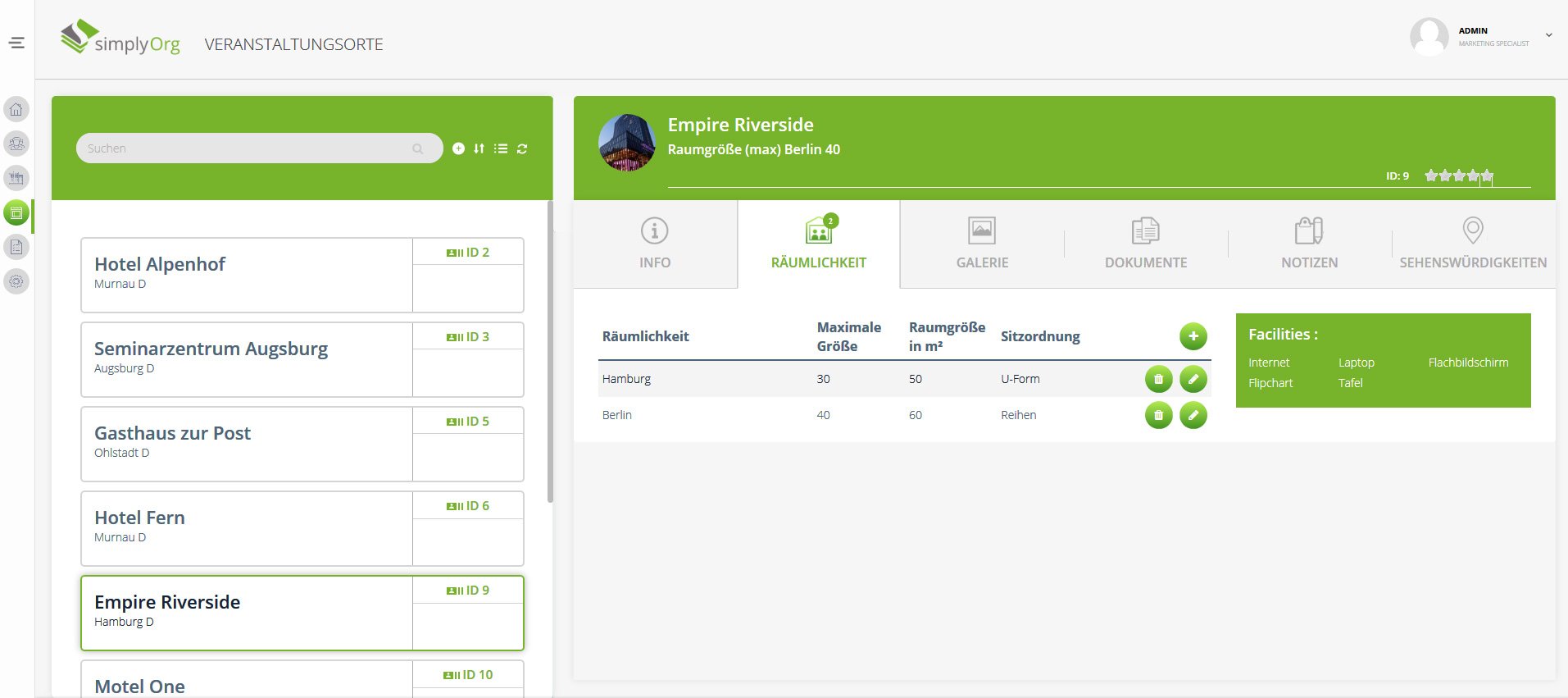Click the magnifier icon in search
The width and height of the screenshot is (1568, 698).
[418, 148]
